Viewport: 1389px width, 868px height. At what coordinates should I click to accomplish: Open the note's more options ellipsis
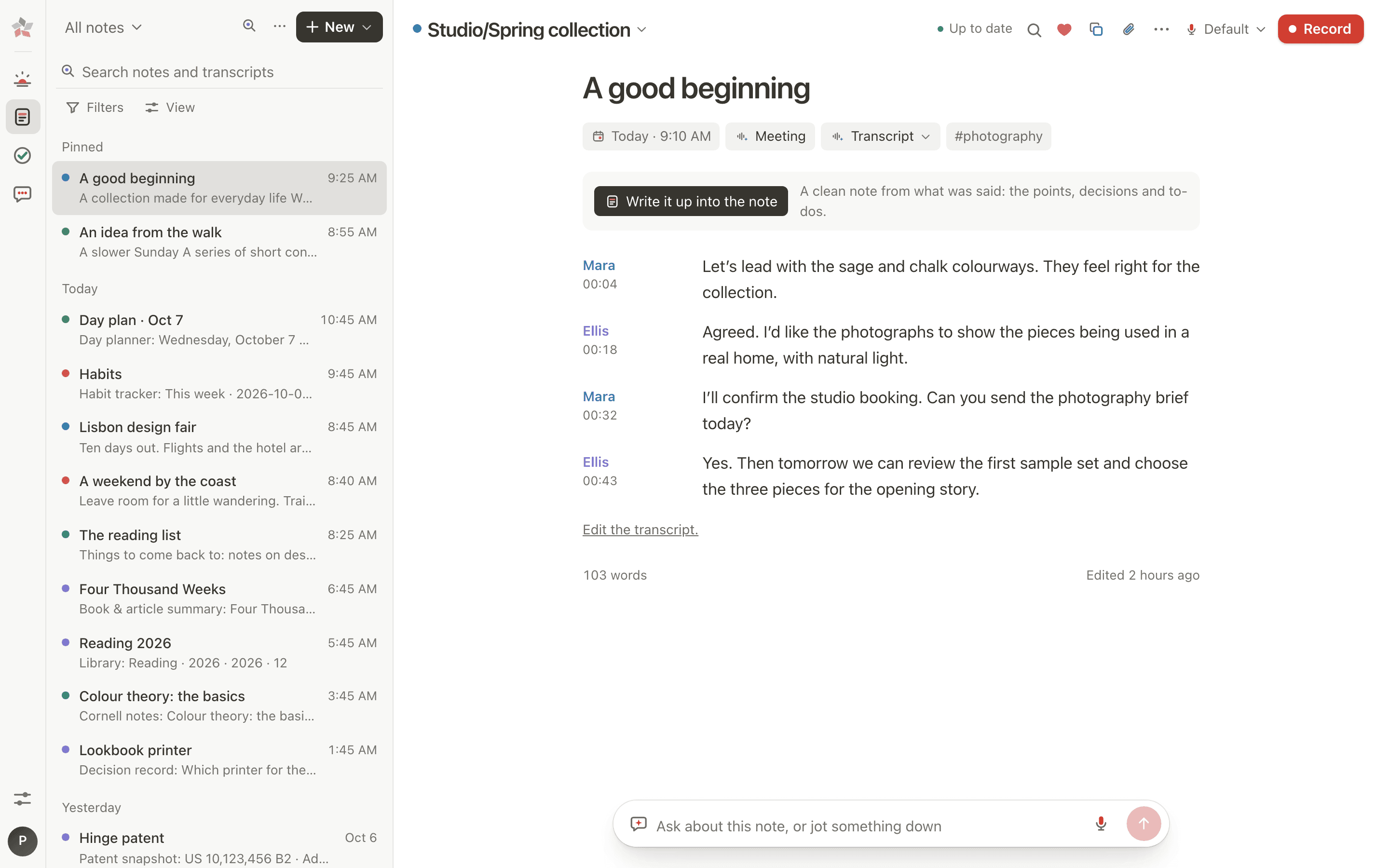click(1161, 29)
